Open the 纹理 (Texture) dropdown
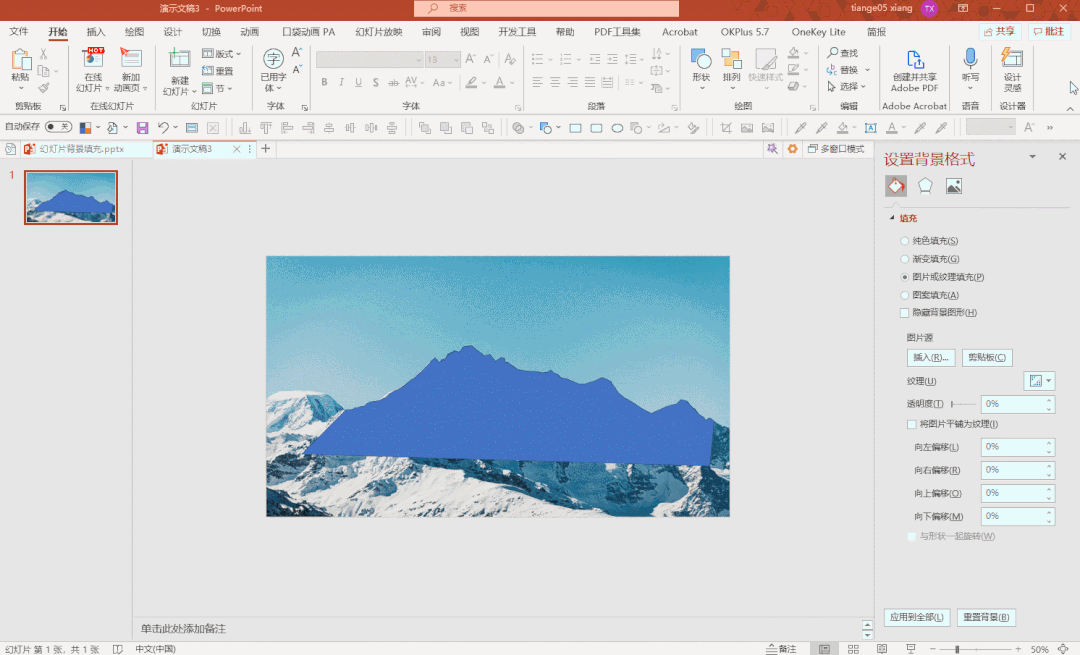 1039,381
